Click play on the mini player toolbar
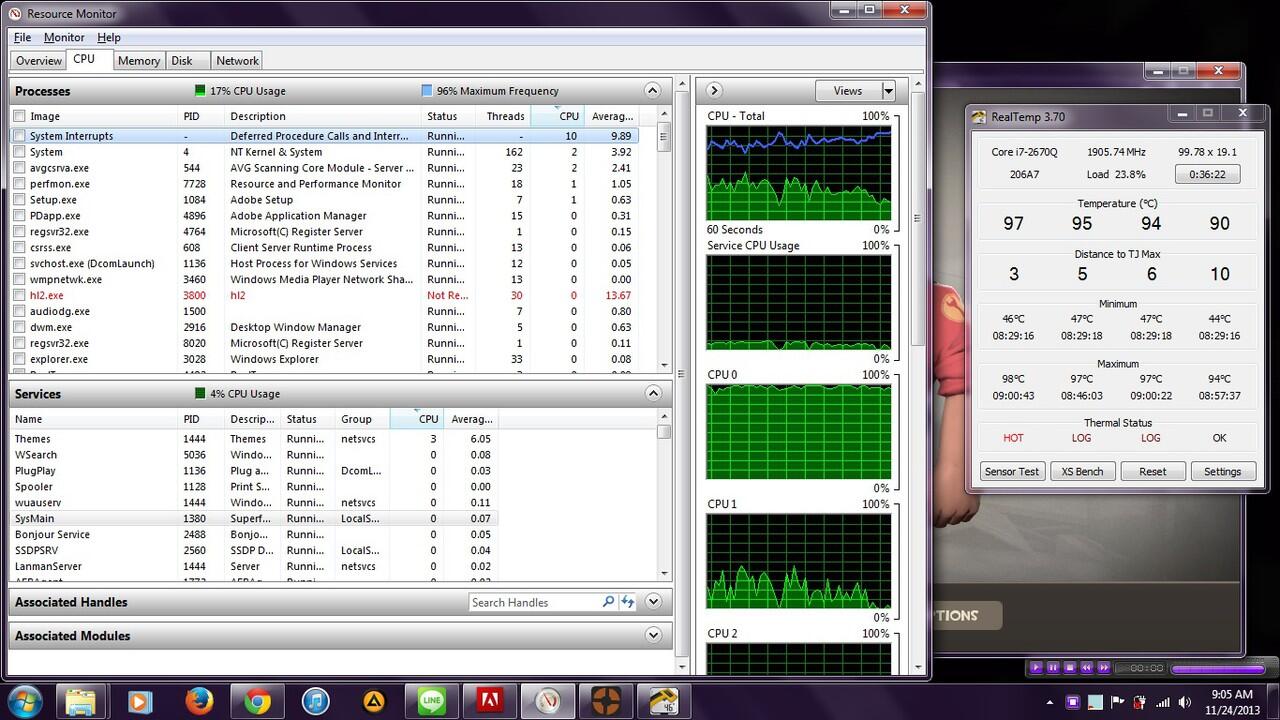This screenshot has width=1280, height=720. 1036,667
